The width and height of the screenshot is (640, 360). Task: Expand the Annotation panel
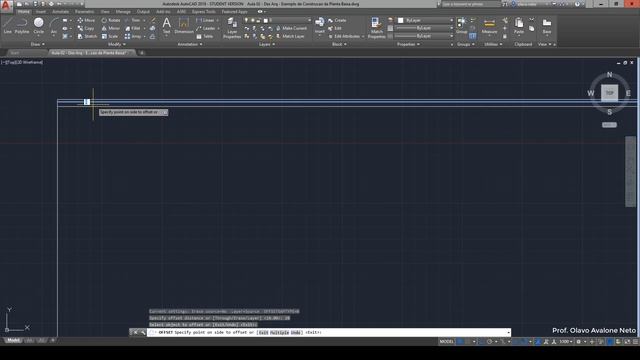click(x=190, y=44)
